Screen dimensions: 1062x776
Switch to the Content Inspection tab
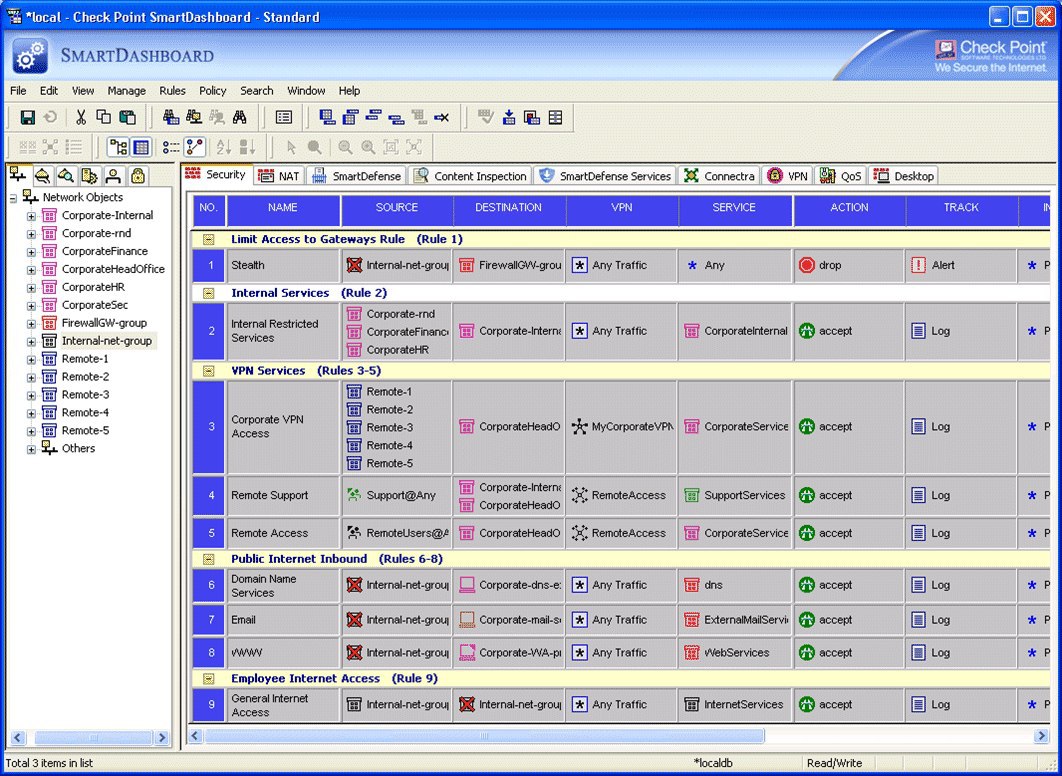[x=470, y=176]
